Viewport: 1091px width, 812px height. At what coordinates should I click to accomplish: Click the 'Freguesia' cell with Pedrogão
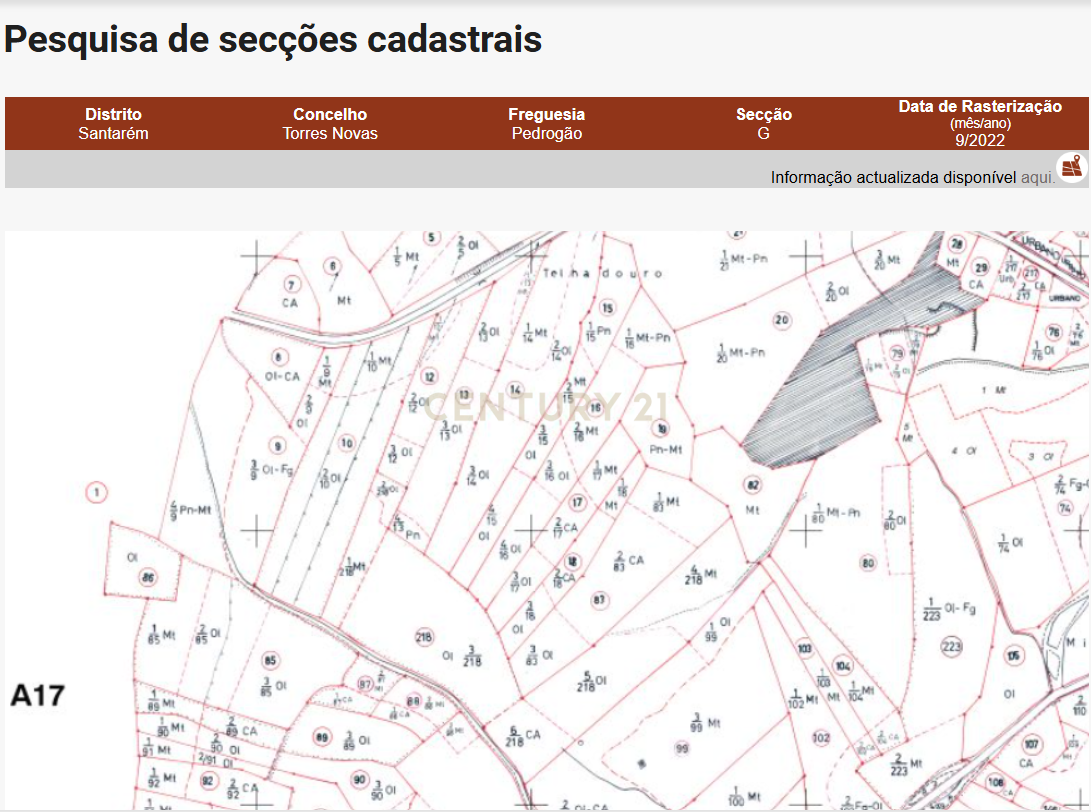point(546,124)
